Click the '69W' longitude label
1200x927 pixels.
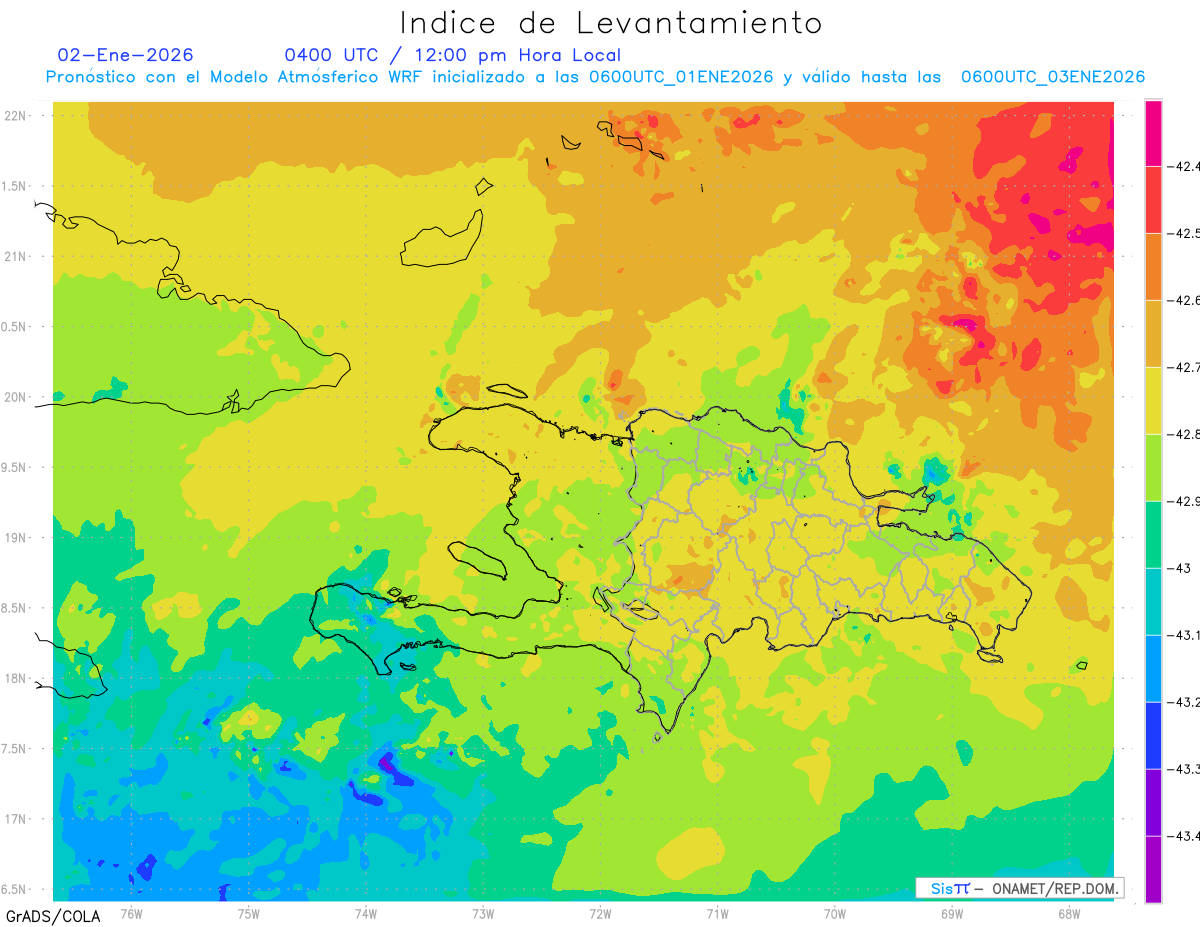[x=952, y=913]
